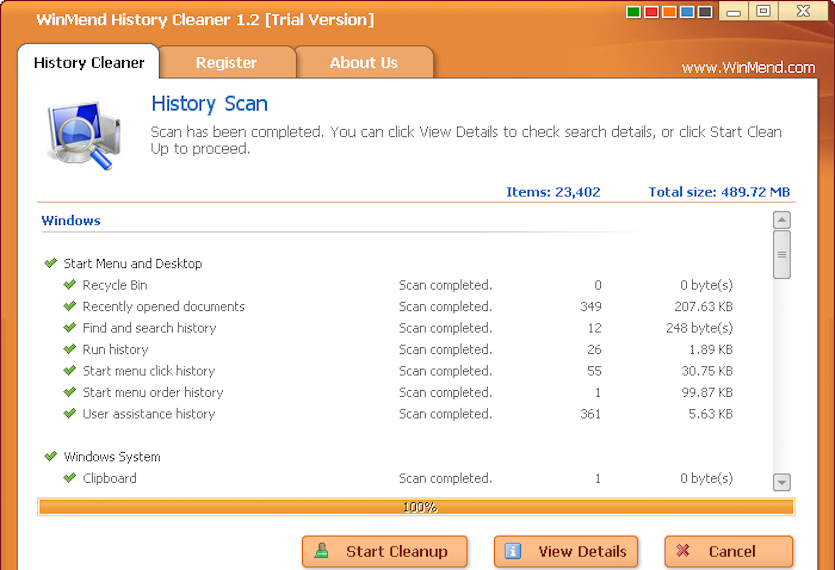This screenshot has width=835, height=570.
Task: Select the dark gray color theme swatch
Action: (x=705, y=12)
